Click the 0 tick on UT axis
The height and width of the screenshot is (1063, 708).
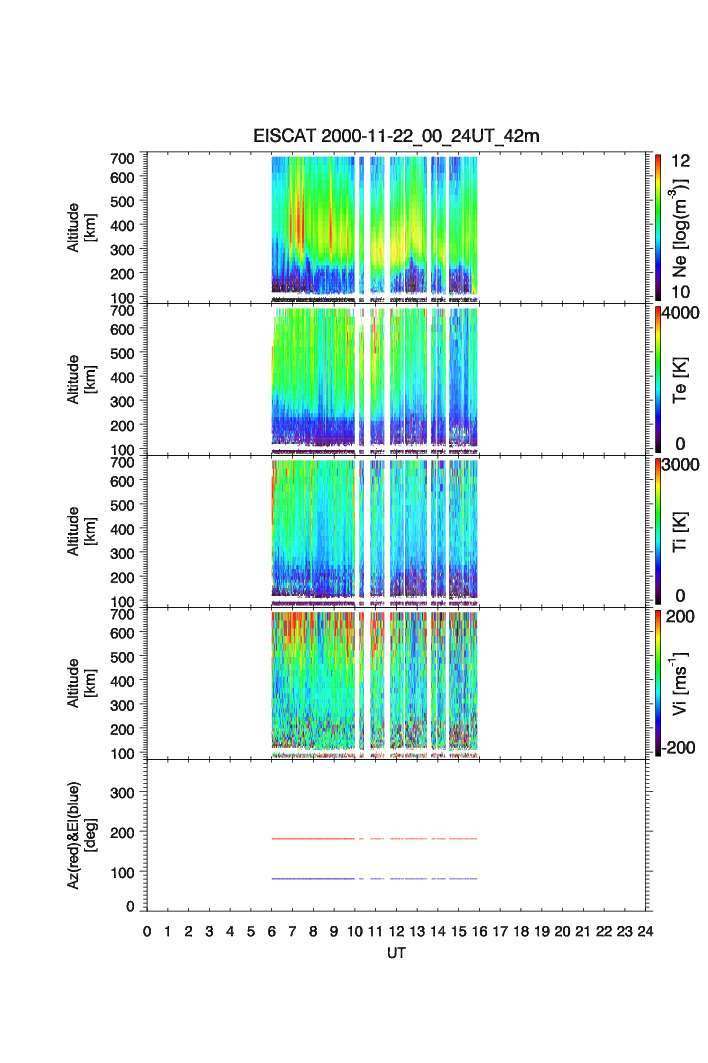click(147, 931)
